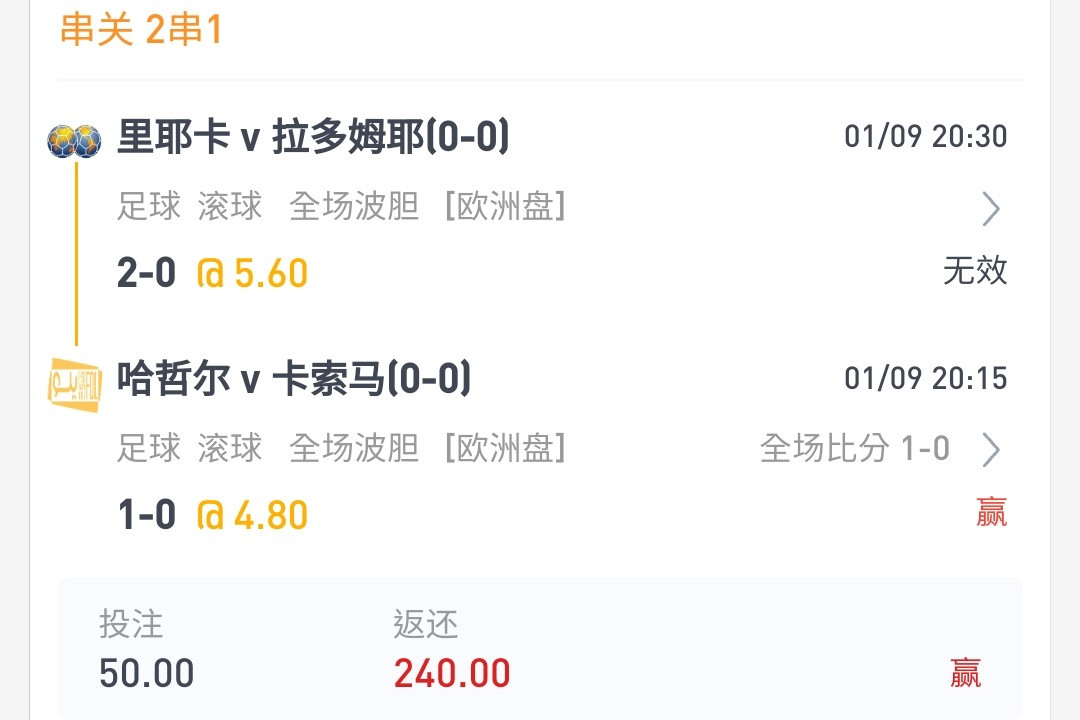Viewport: 1080px width, 720px height.
Task: Click the 1-0 score selection
Action: (147, 515)
